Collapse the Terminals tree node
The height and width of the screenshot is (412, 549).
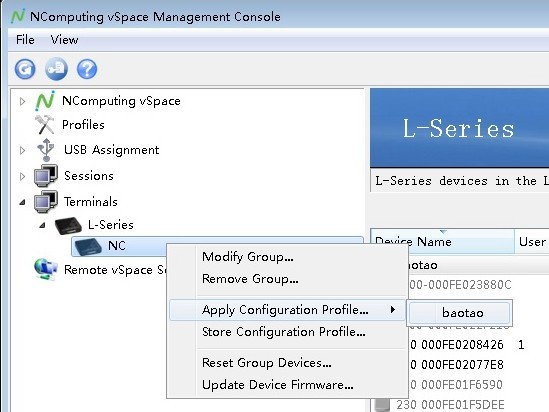tap(22, 202)
